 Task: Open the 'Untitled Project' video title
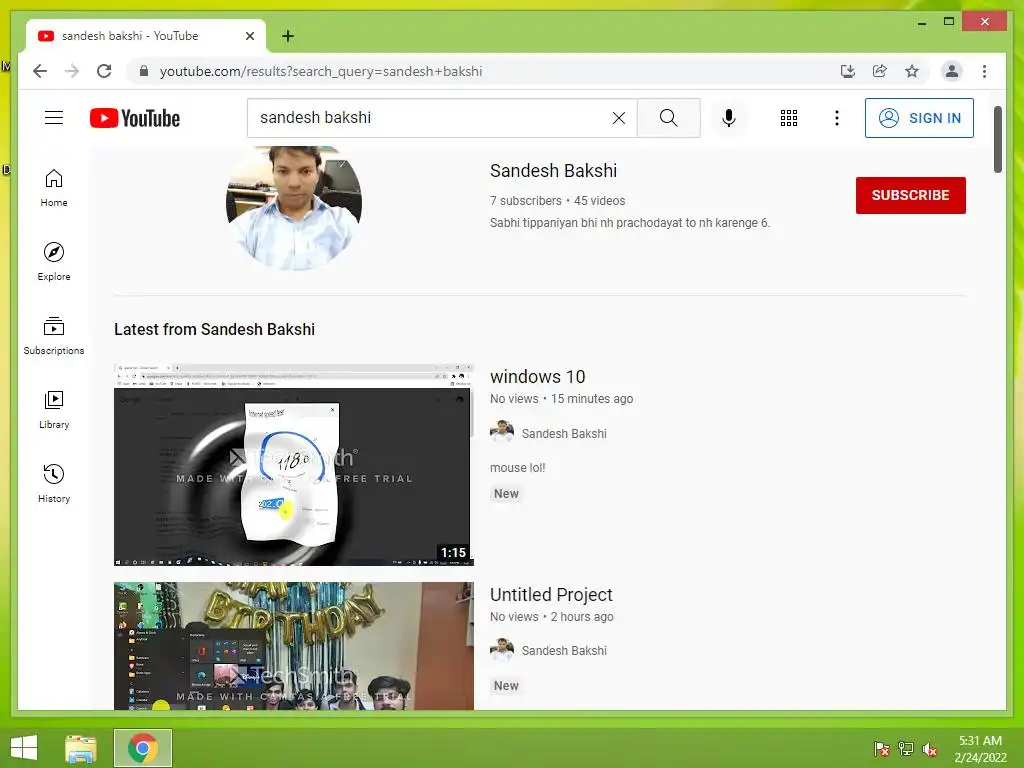click(551, 595)
